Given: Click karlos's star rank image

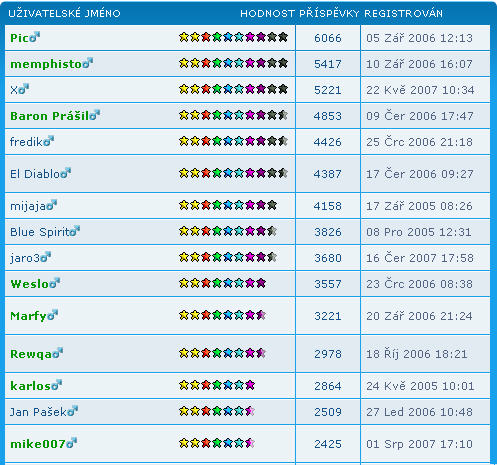Looking at the screenshot, I should click(217, 385).
